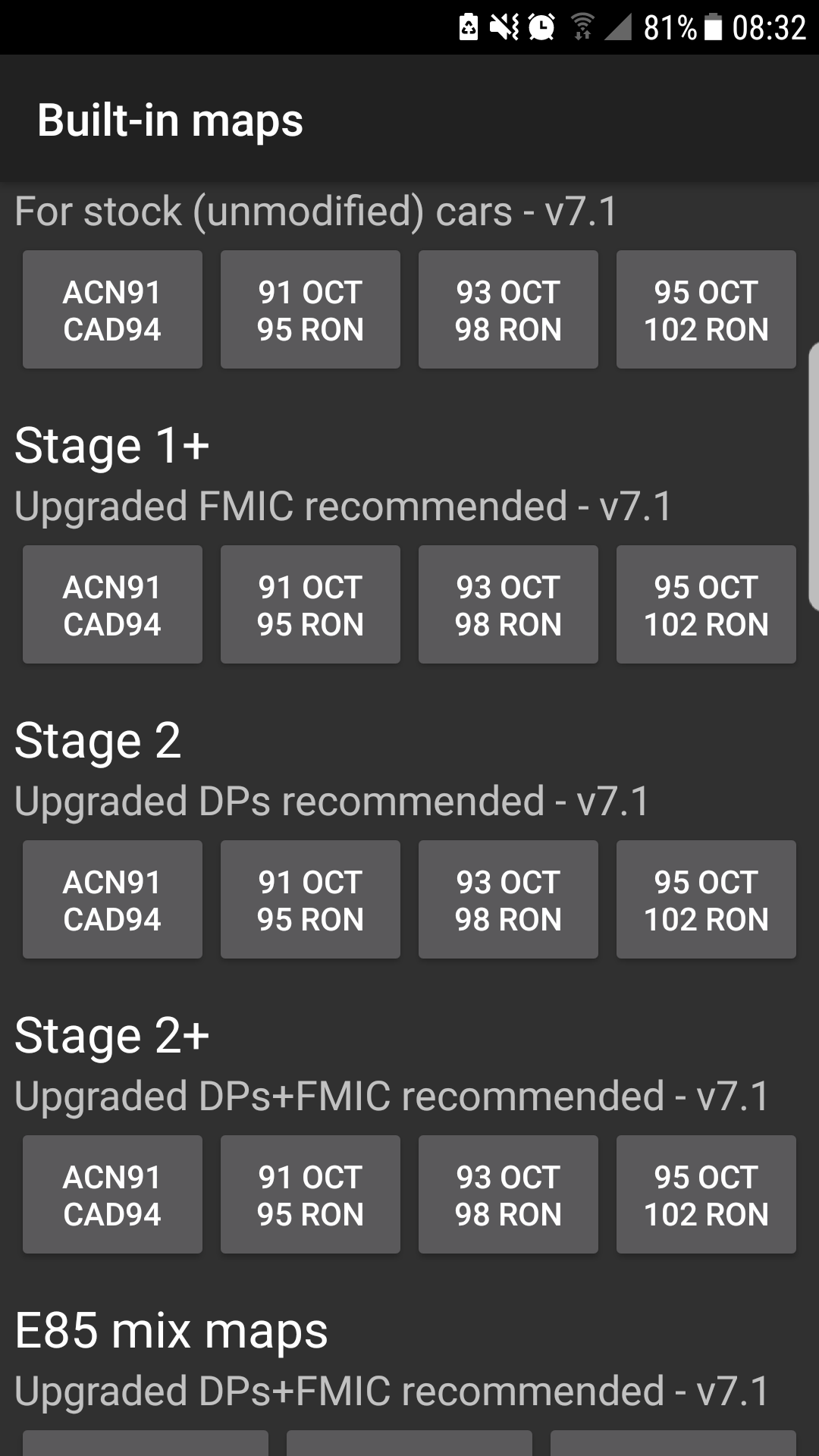Tap the cell signal strength icon

tap(619, 28)
